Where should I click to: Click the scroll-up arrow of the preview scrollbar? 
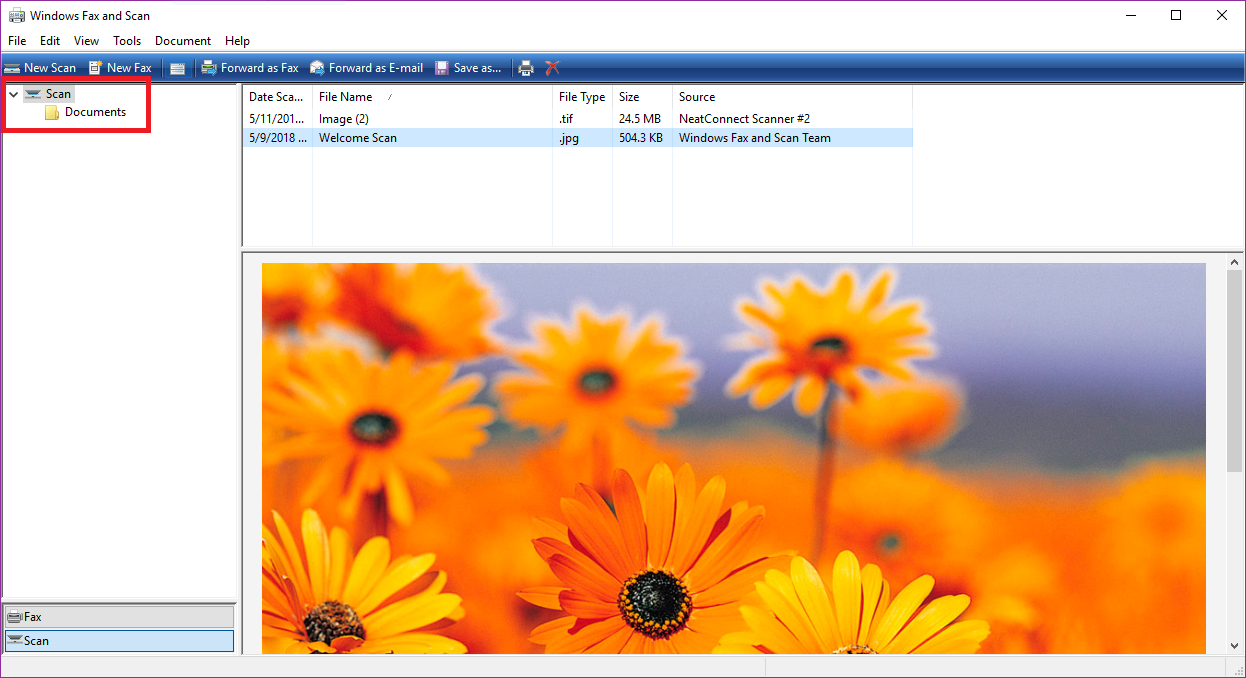pos(1235,263)
